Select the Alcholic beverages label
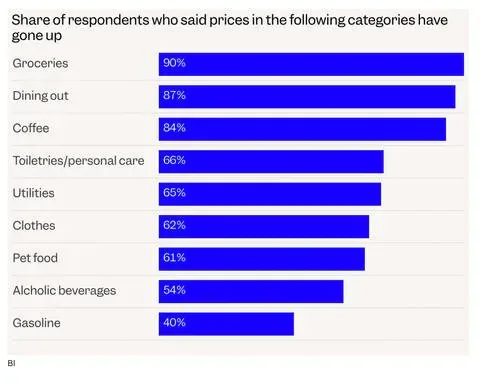Screen dimensions: 480x385 (64, 290)
